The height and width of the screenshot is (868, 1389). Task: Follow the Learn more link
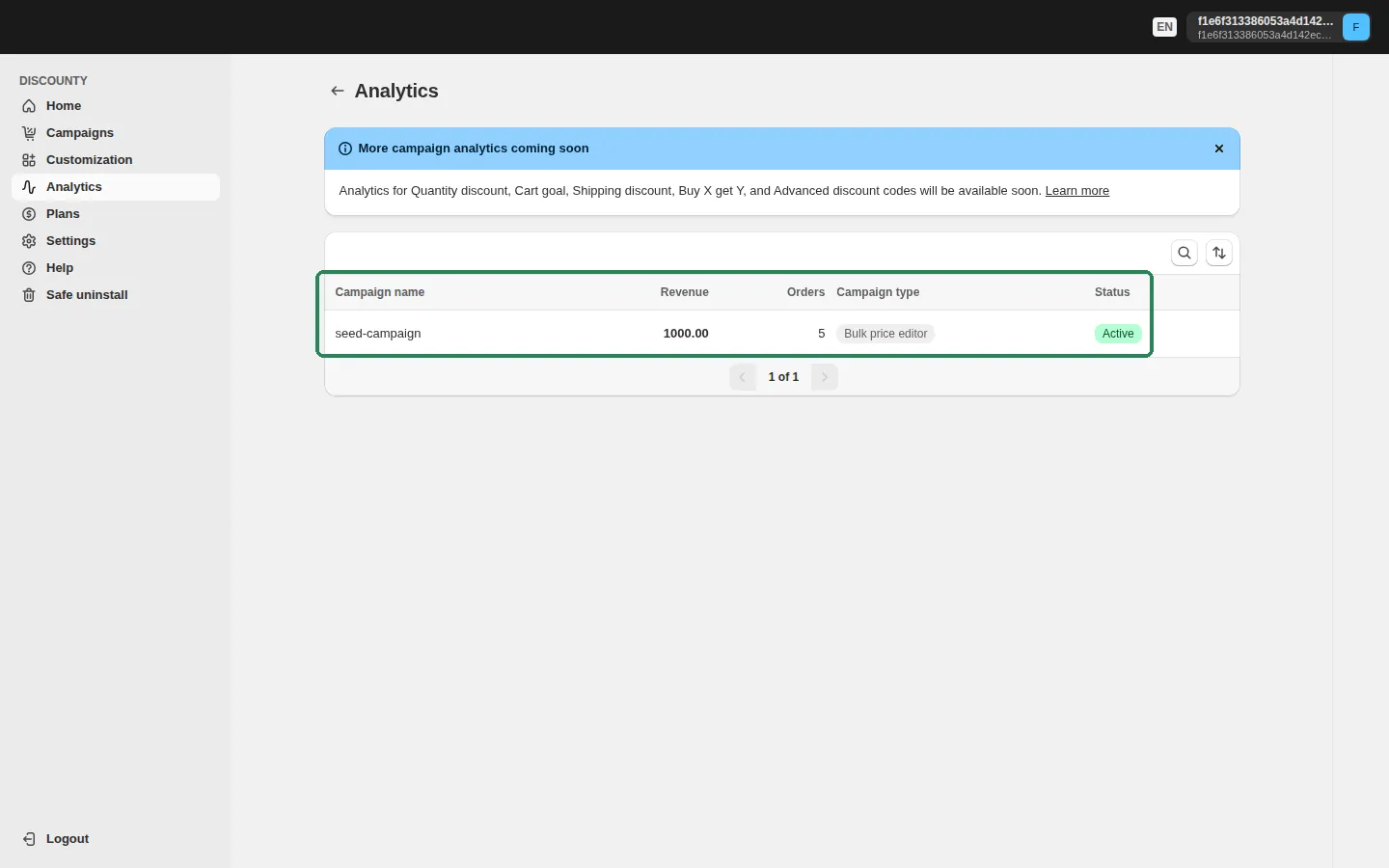click(x=1076, y=191)
